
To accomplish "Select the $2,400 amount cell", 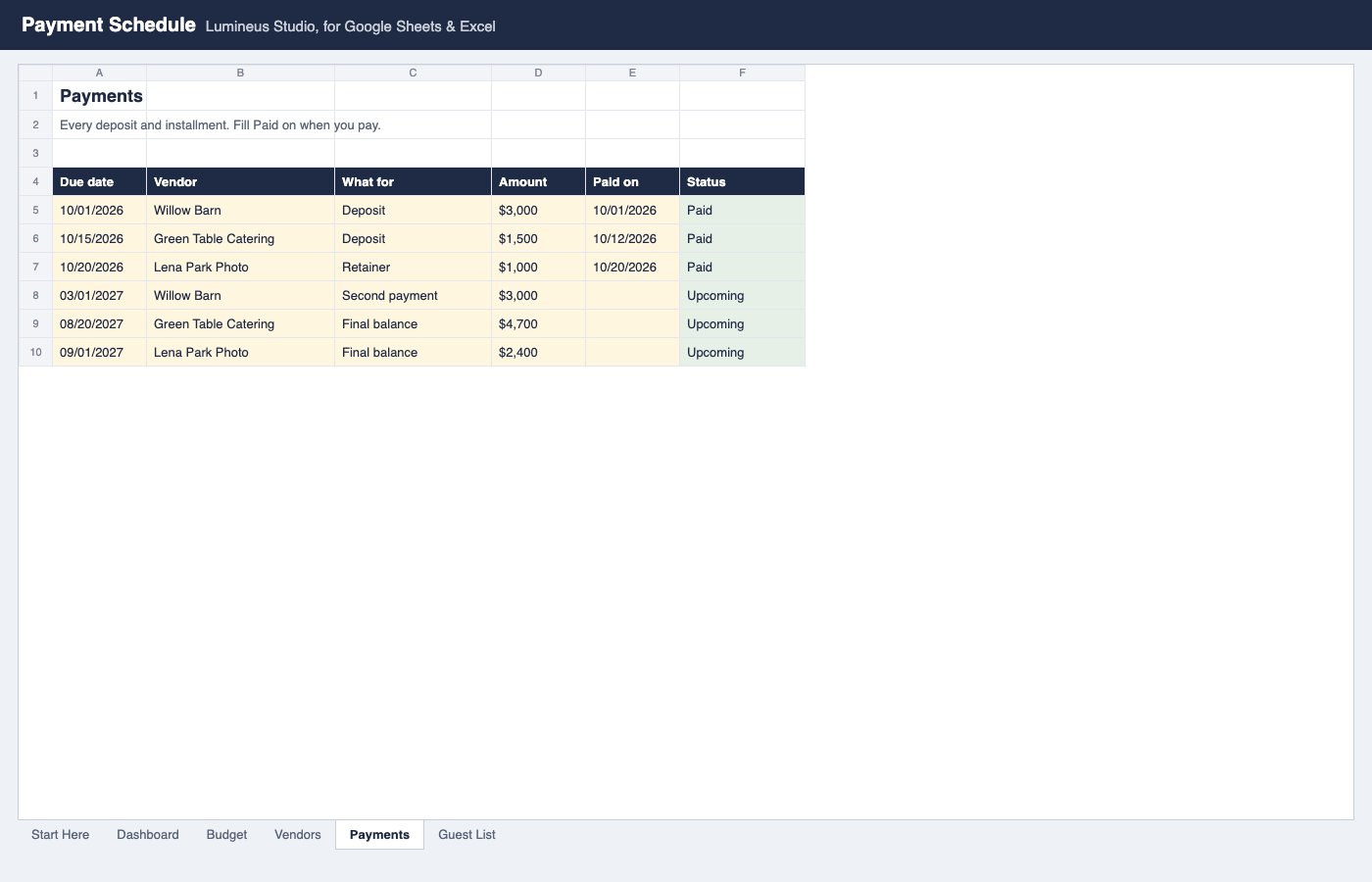I will click(538, 353).
